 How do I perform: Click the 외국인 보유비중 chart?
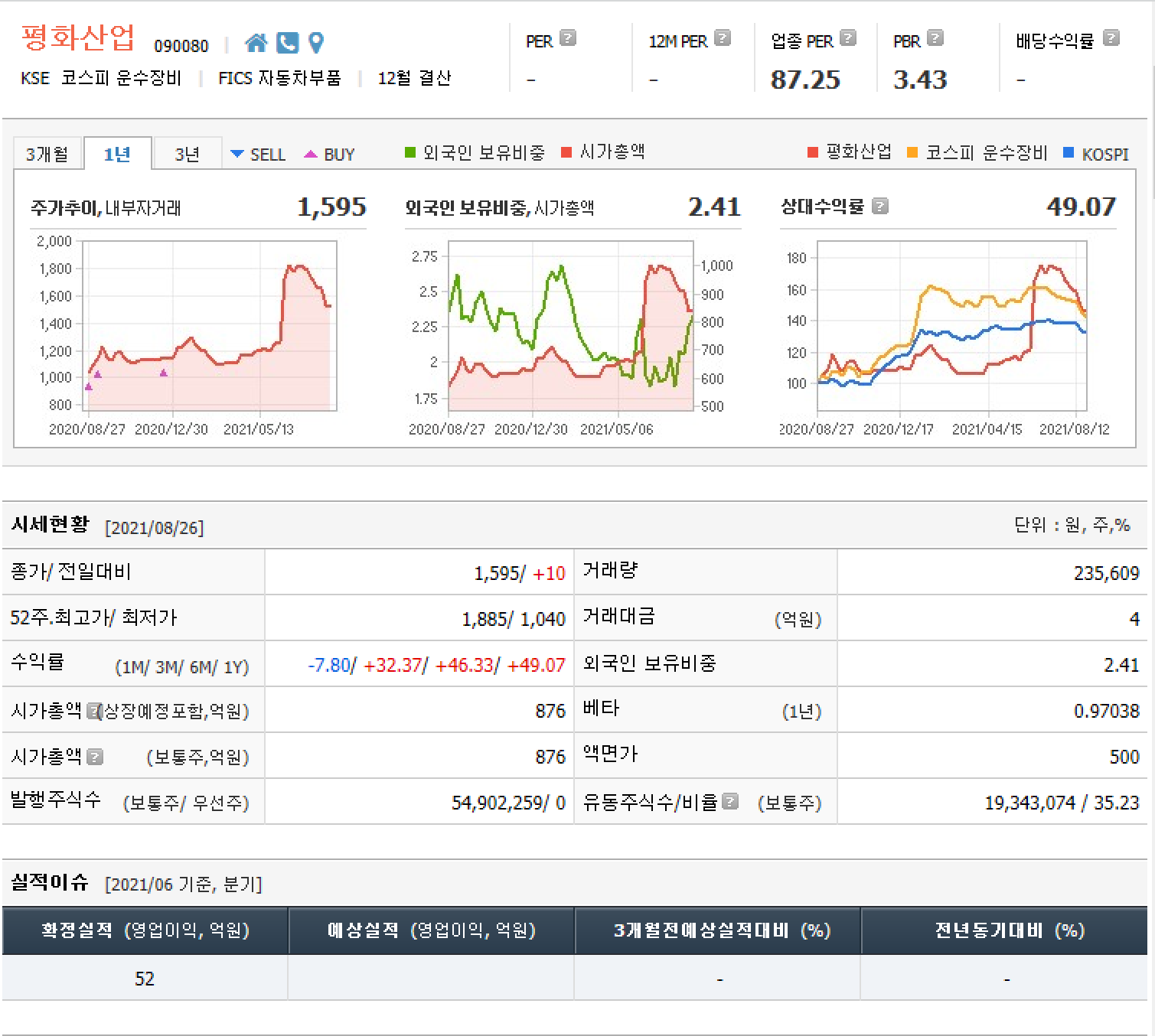tap(571, 326)
